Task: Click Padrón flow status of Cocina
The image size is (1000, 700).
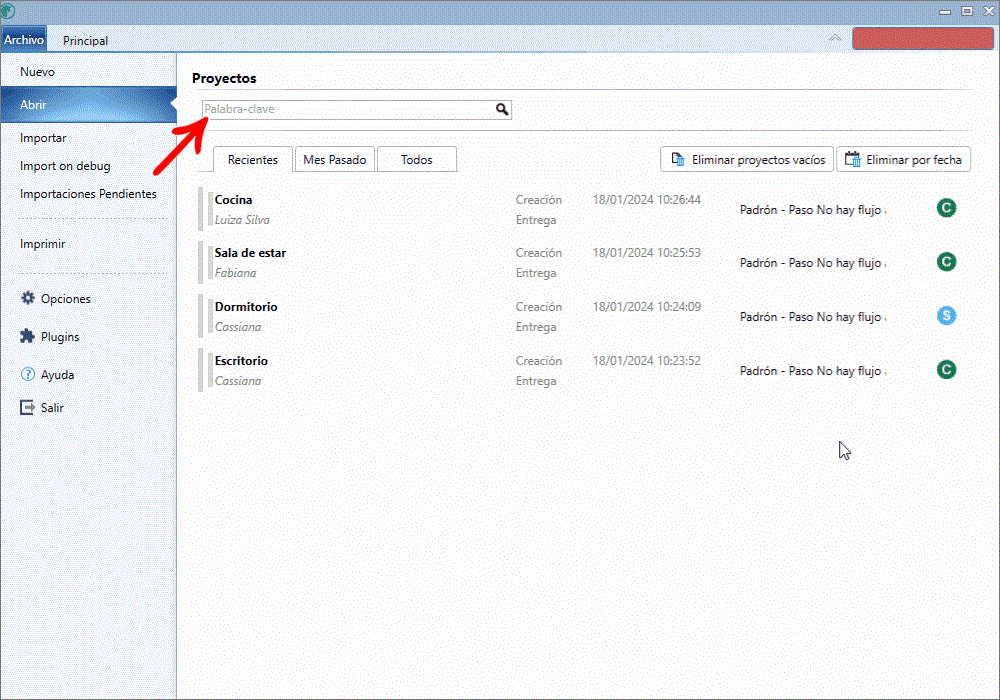Action: pyautogui.click(x=813, y=210)
